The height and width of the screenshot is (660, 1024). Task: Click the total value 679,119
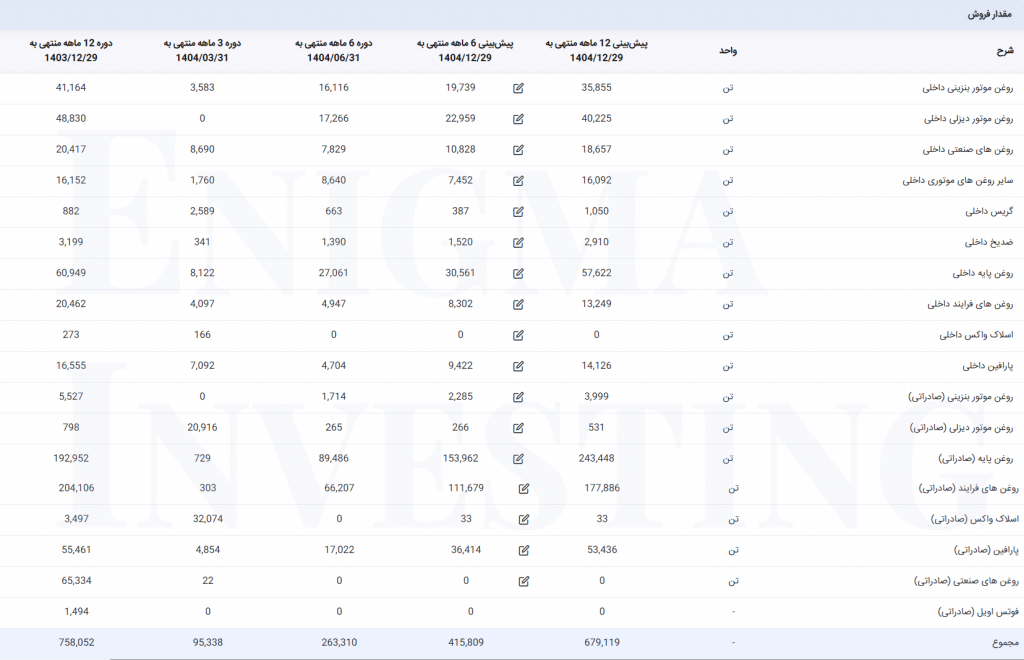(x=597, y=642)
